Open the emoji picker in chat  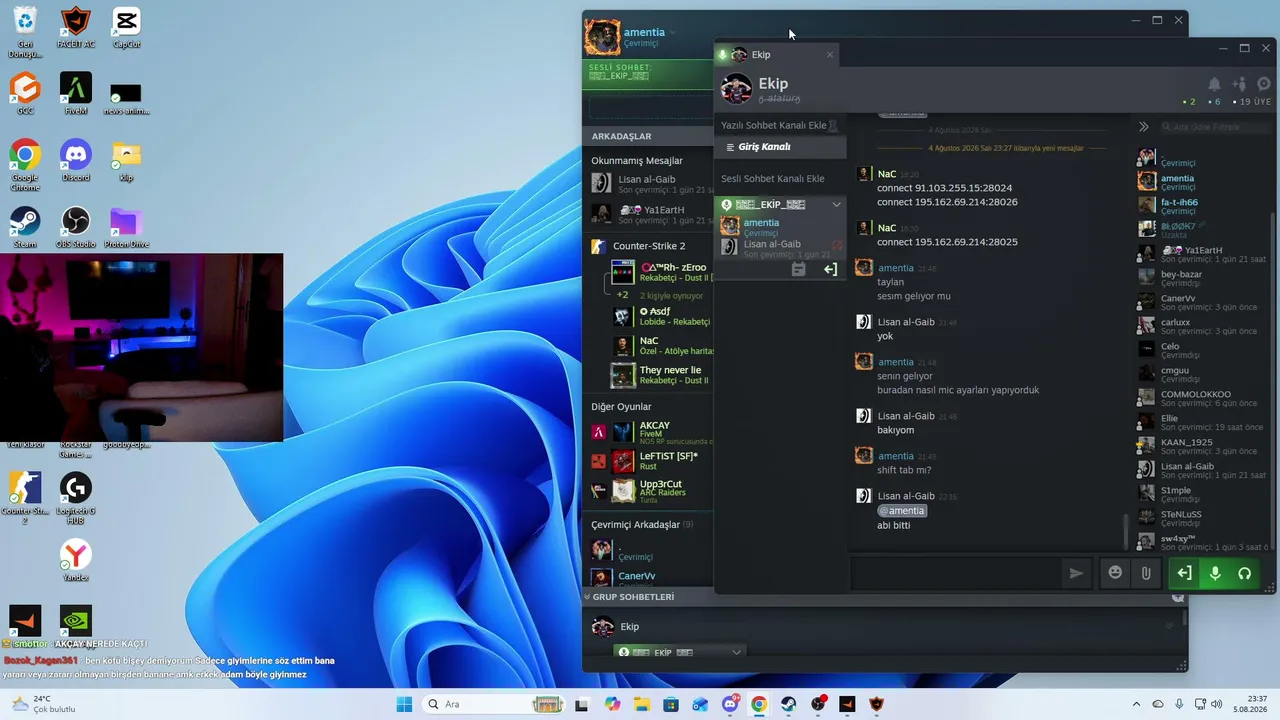click(x=1115, y=573)
